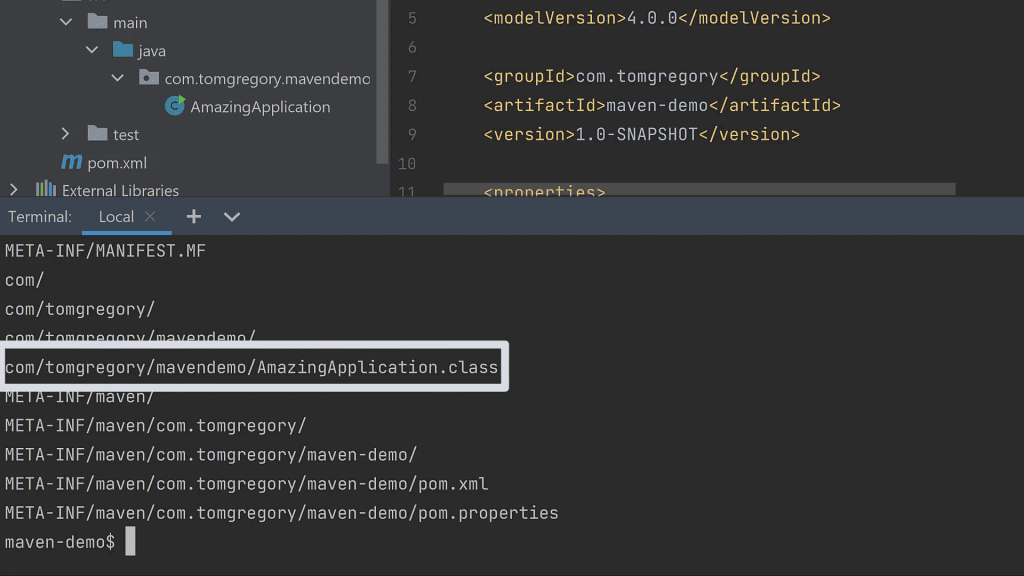This screenshot has width=1024, height=576.
Task: Click the com.tomgregory.mavendemo package icon
Action: coord(148,77)
